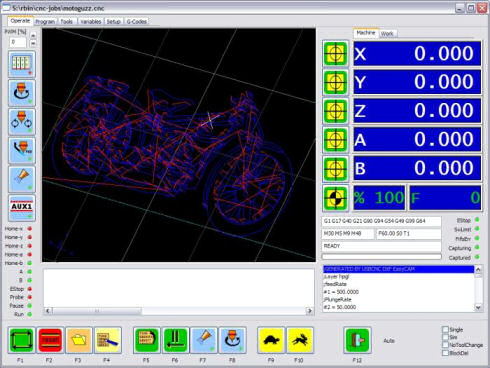The image size is (490, 368).
Task: Open a job file with the F3 folder icon
Action: tap(79, 340)
